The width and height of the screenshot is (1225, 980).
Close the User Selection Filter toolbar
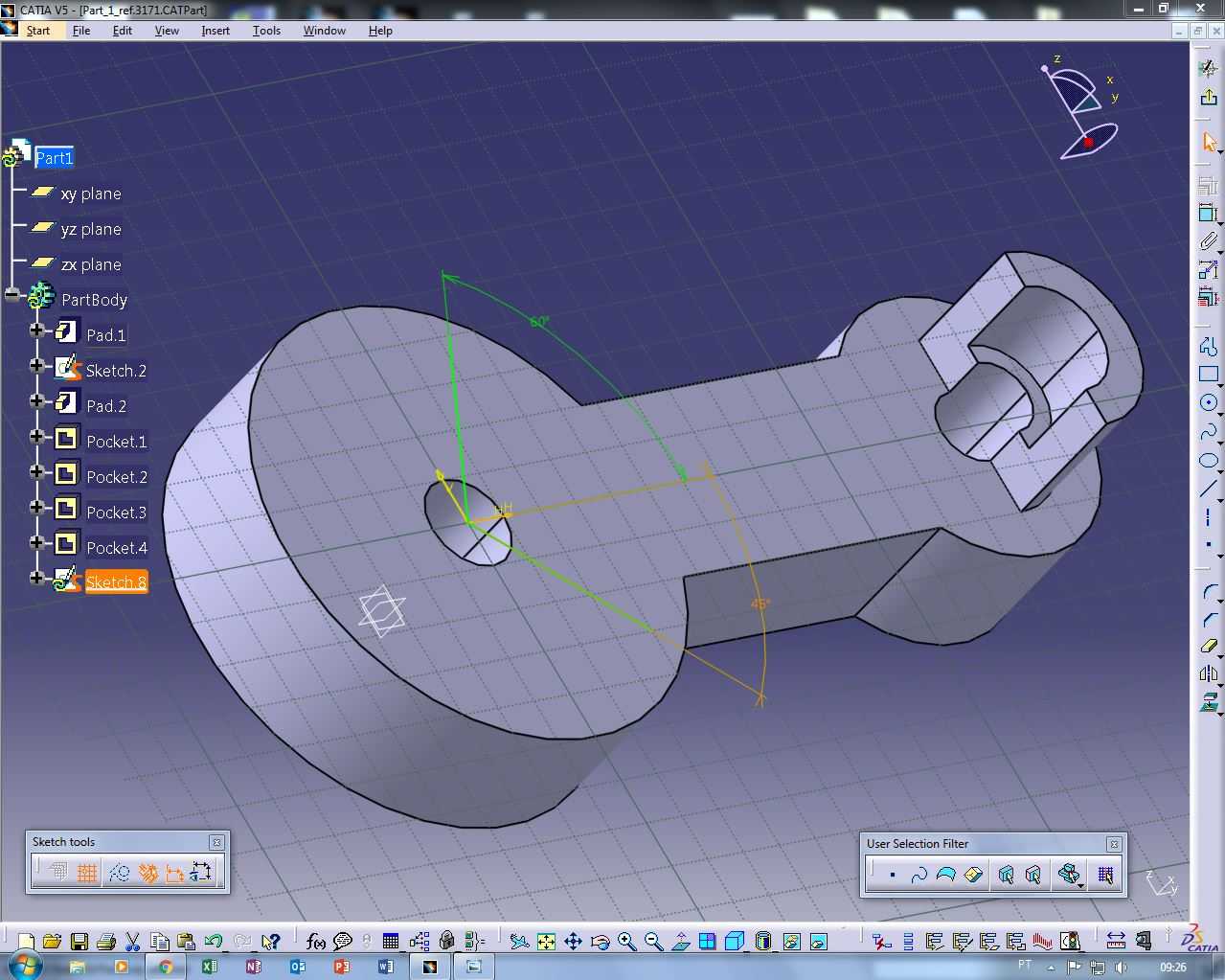(x=1114, y=844)
